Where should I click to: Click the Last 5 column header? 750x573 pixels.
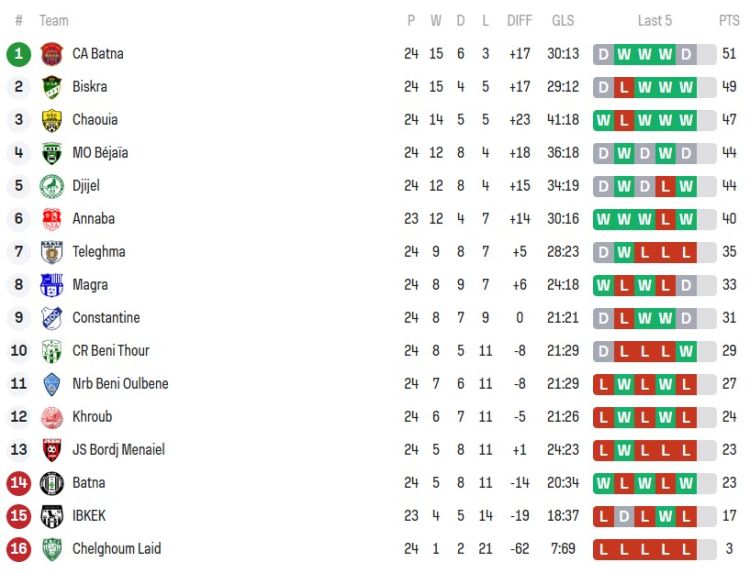(x=655, y=21)
